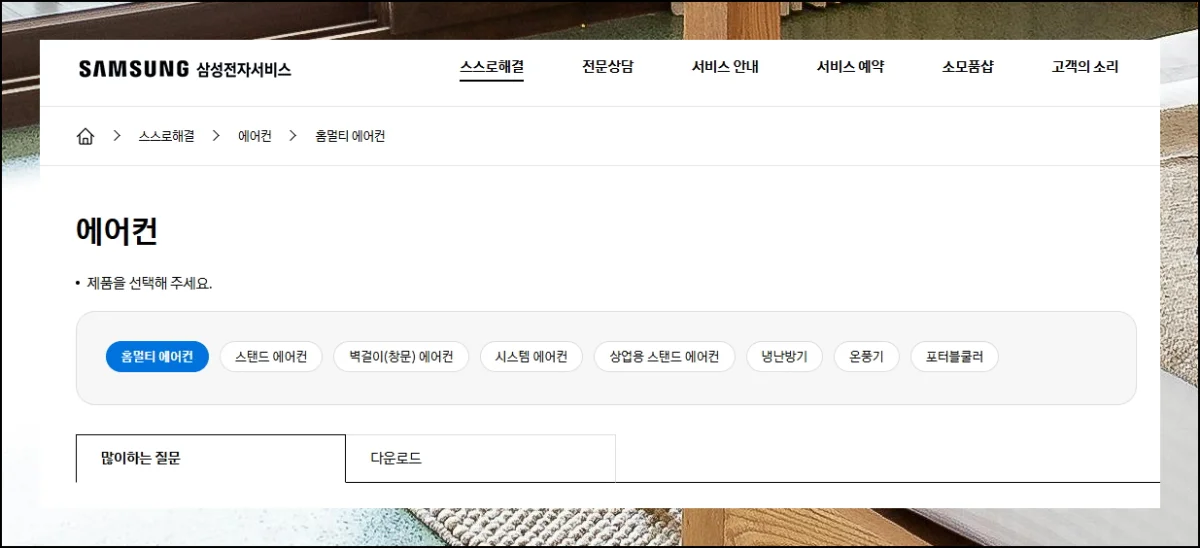Switch to the 다운로드 tab
Screen dimensions: 1200x548
[480, 459]
